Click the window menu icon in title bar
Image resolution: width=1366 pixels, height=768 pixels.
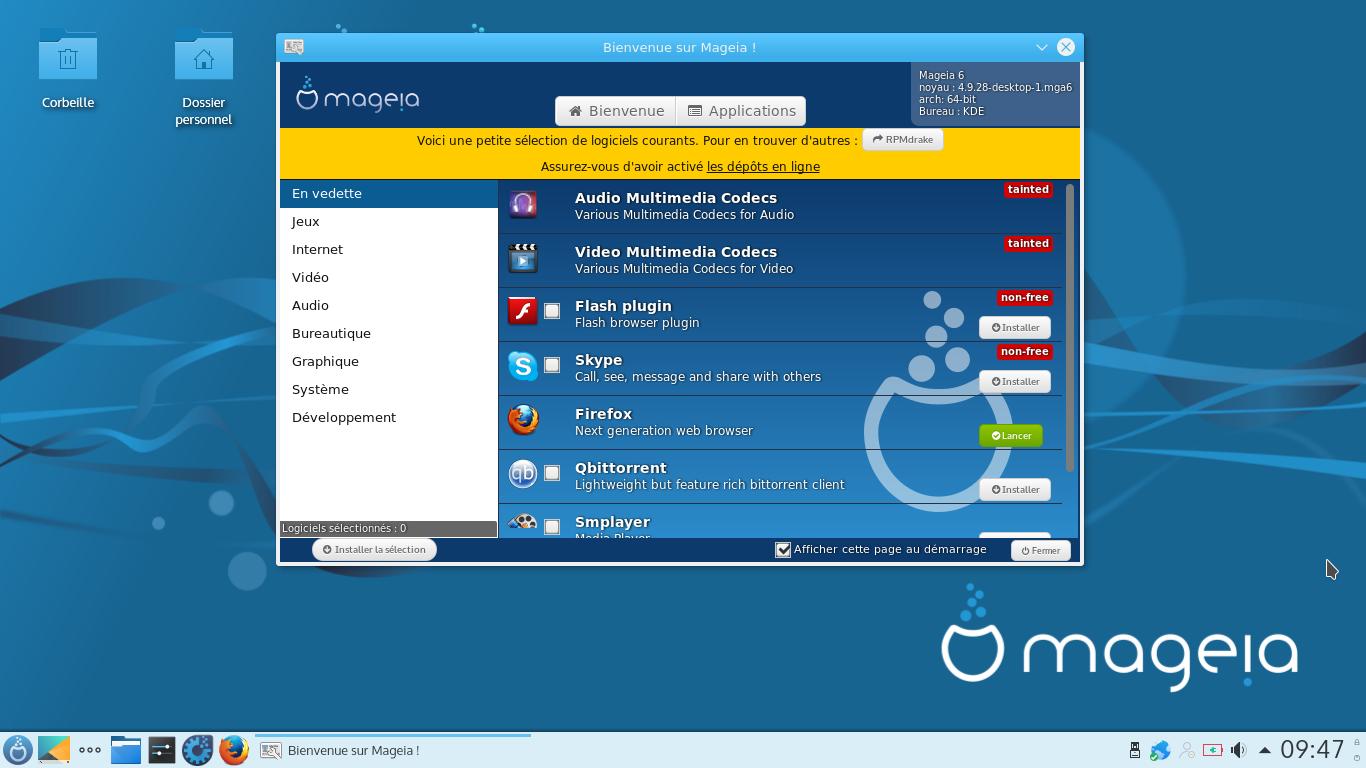click(x=294, y=47)
